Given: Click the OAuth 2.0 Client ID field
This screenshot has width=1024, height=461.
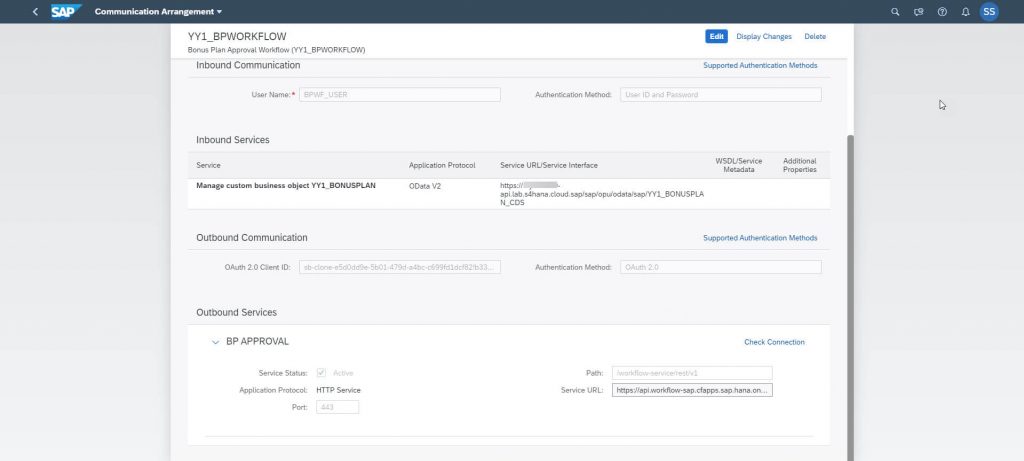Looking at the screenshot, I should 400,267.
